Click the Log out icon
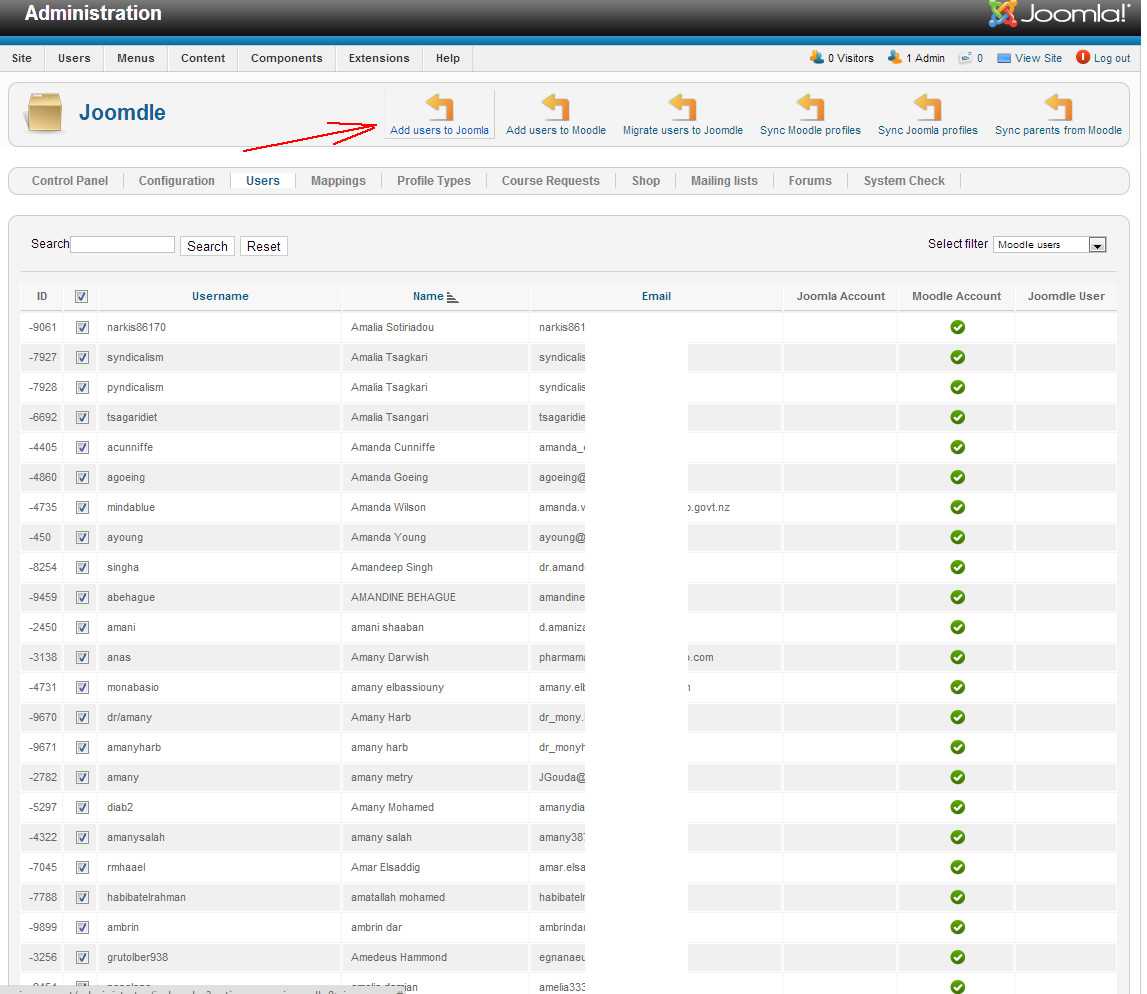The height and width of the screenshot is (994, 1147). pos(1083,58)
